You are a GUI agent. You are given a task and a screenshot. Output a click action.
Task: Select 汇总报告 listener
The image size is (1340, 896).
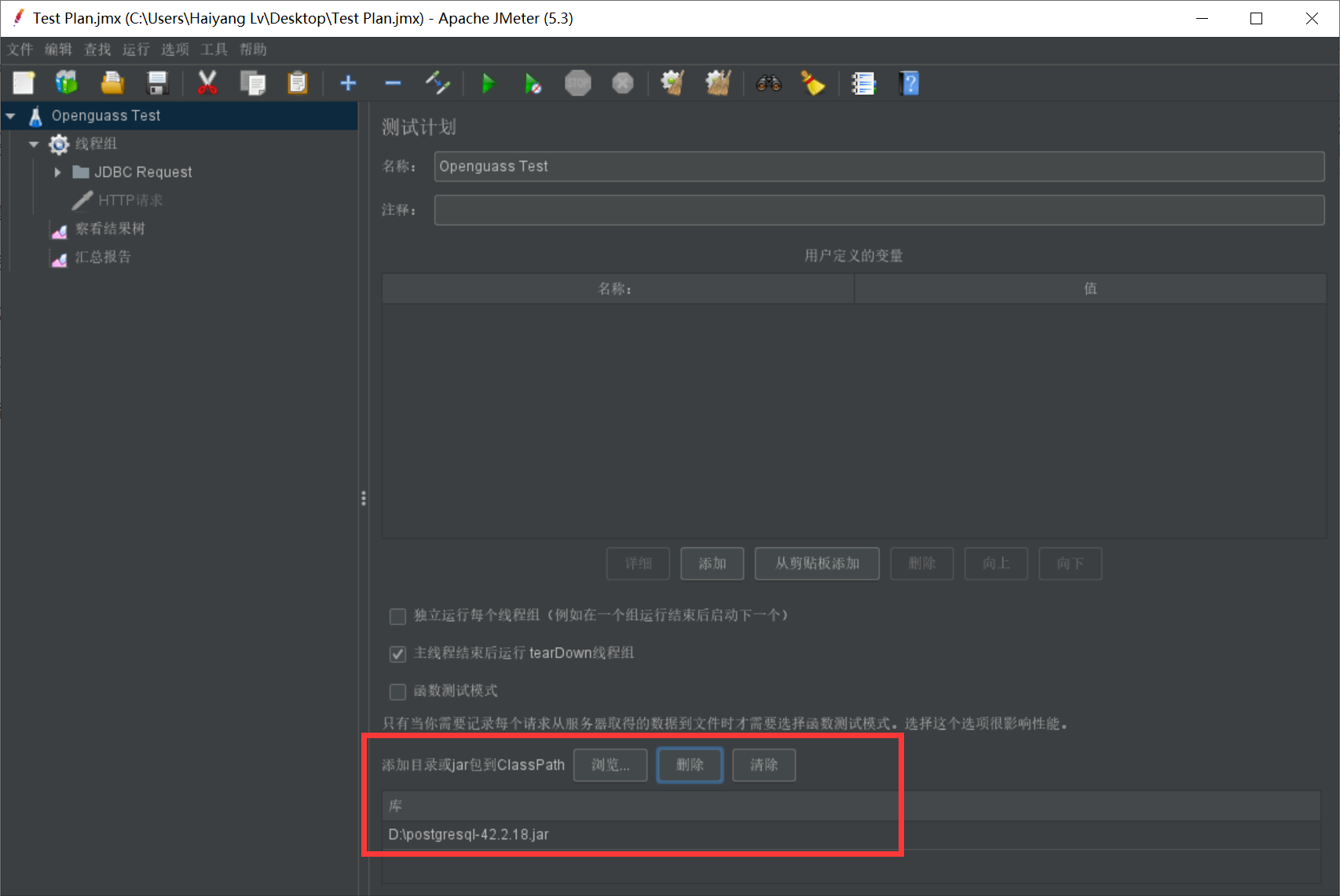click(103, 257)
